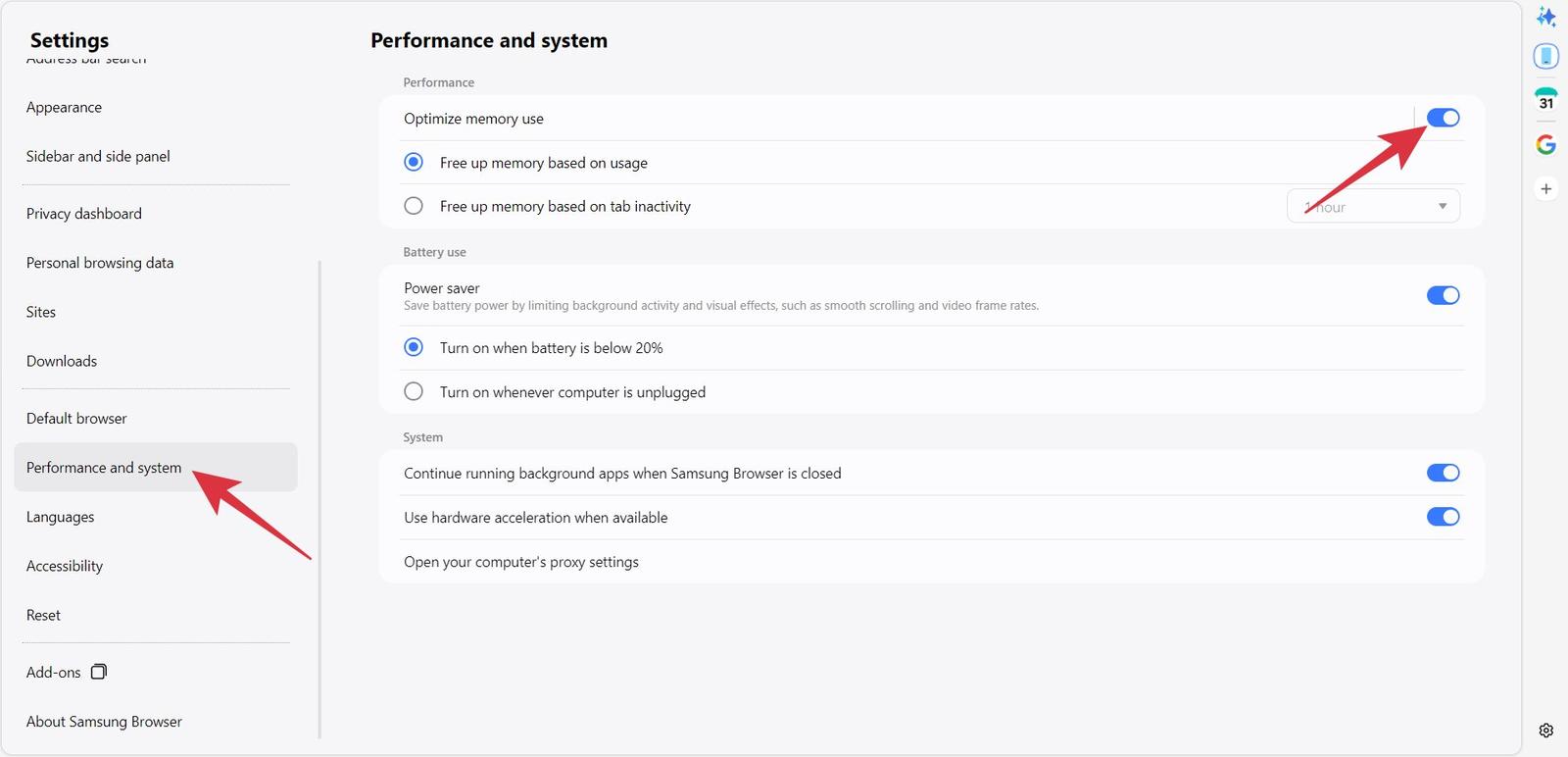Add a new sidebar item with plus
This screenshot has width=1568, height=757.
(1545, 188)
